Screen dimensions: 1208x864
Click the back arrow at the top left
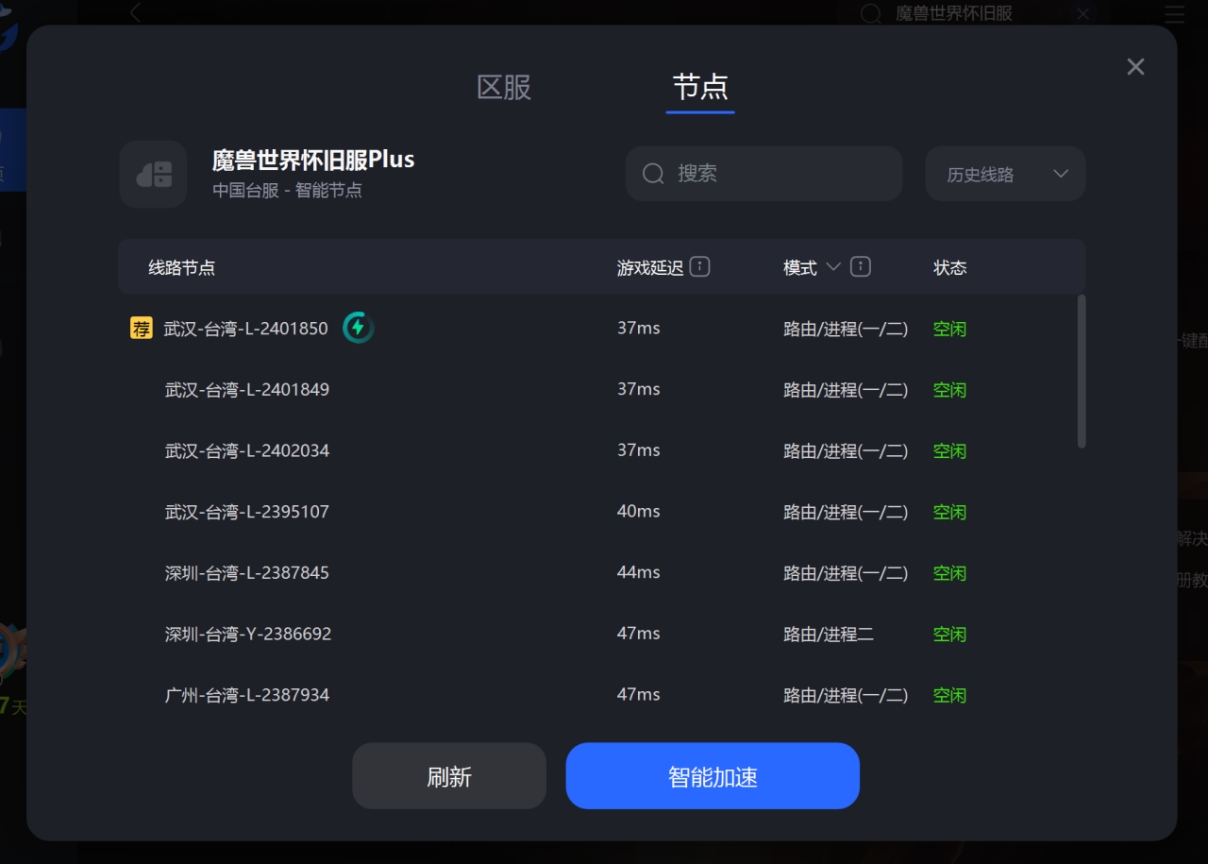[135, 13]
